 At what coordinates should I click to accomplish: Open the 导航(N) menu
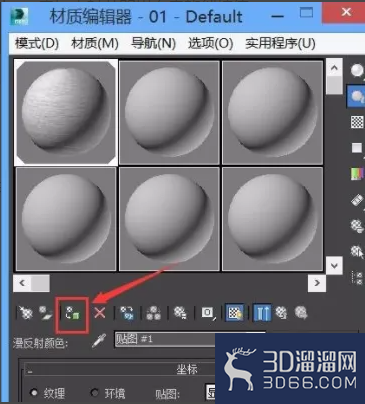click(x=153, y=43)
